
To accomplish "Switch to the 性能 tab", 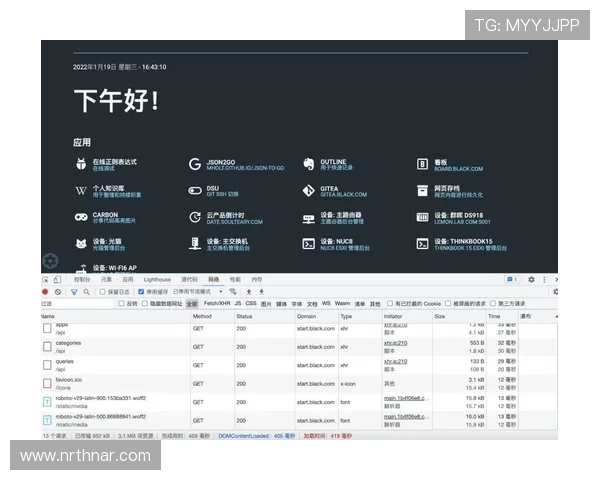I will tap(235, 280).
